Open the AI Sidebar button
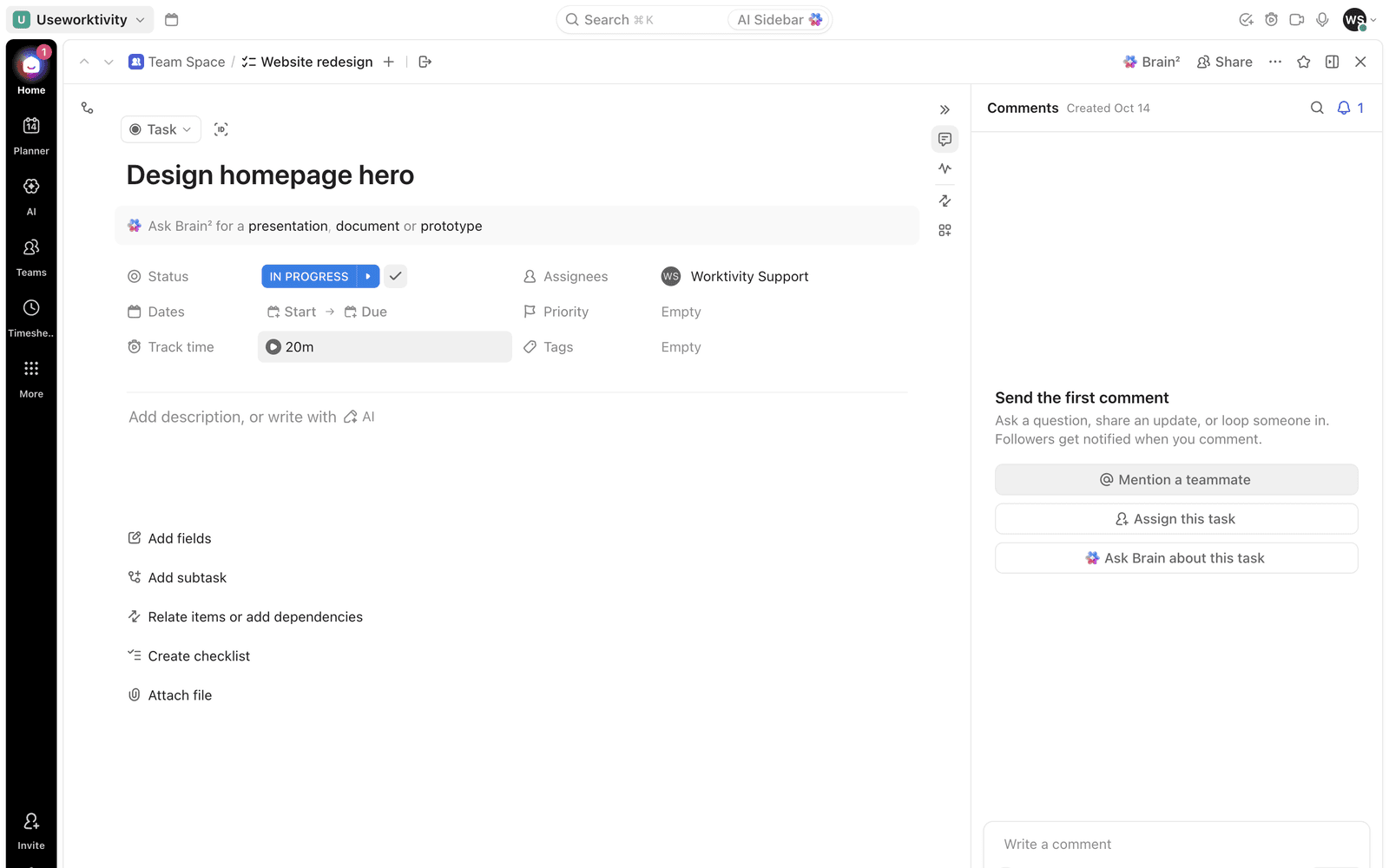 coord(780,19)
